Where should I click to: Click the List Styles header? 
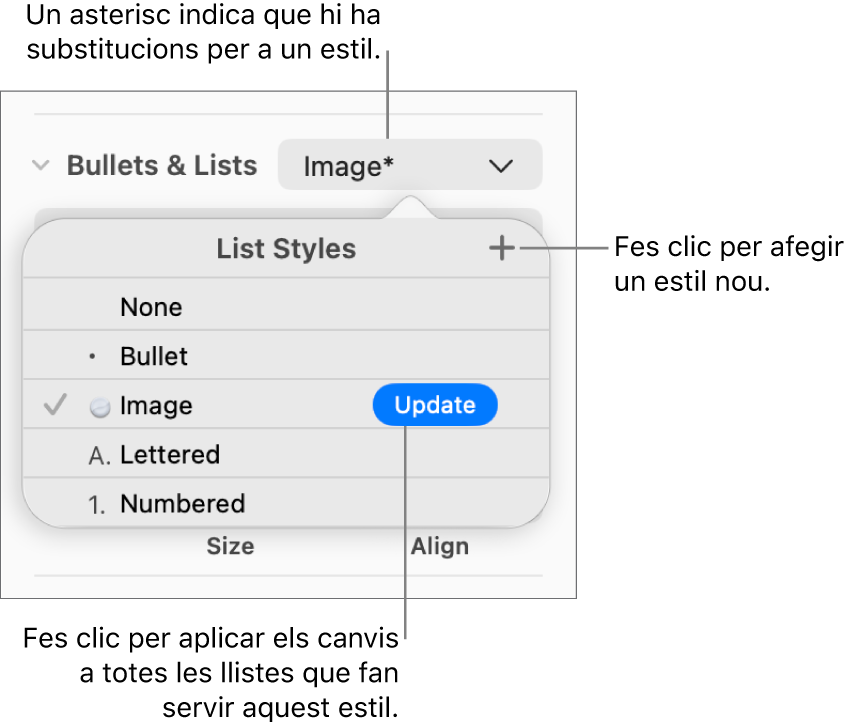(x=286, y=249)
